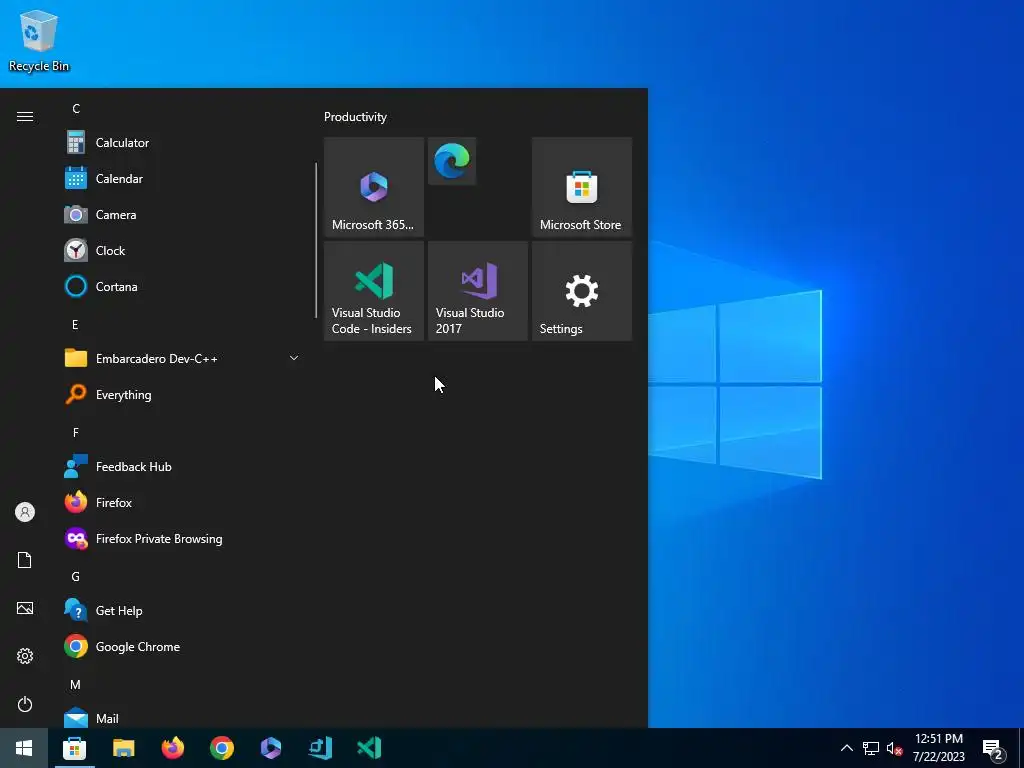
Task: Open File Explorer from the taskbar
Action: (123, 748)
